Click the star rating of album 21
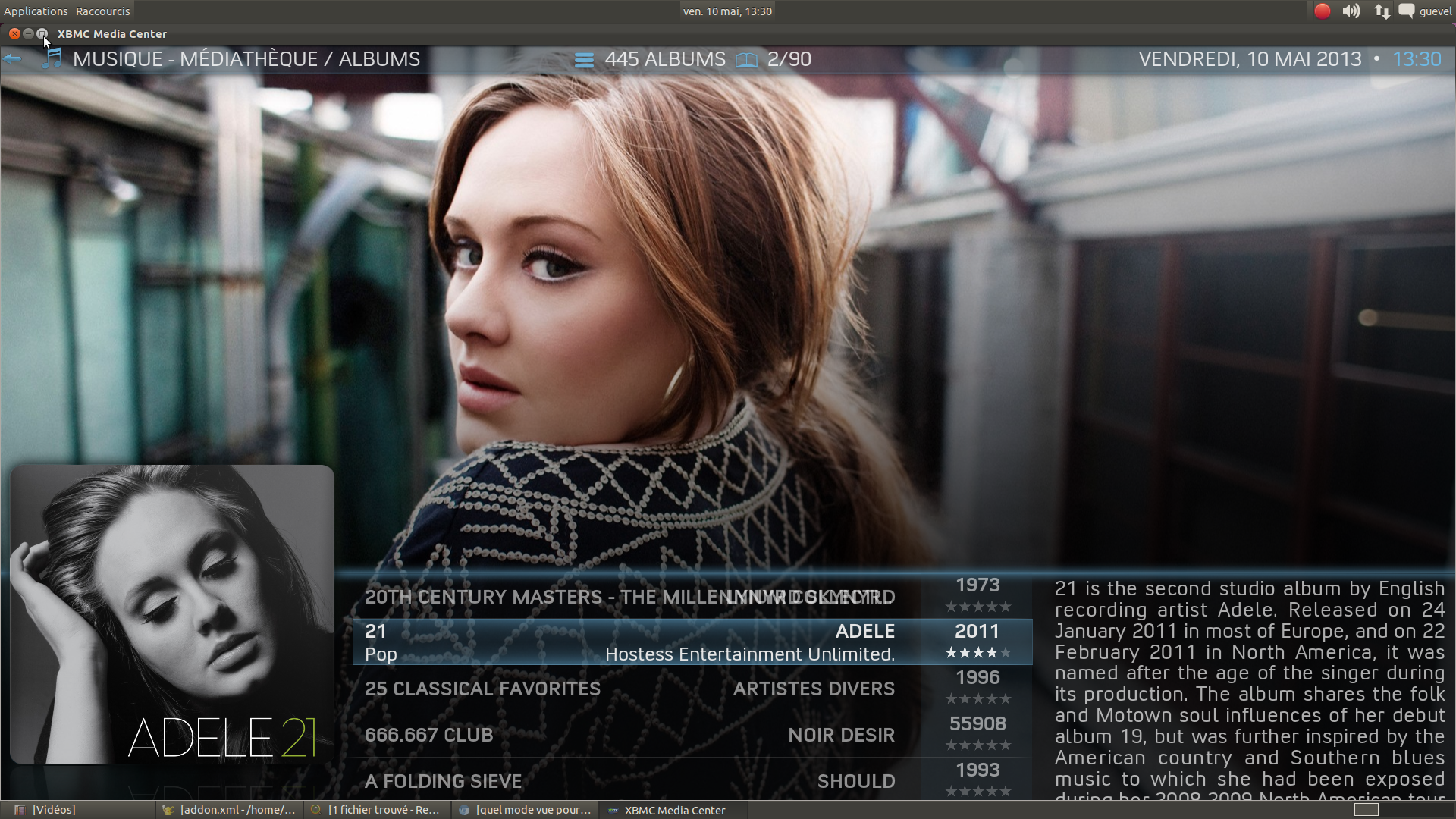Screen dimensions: 1456x819 [977, 653]
